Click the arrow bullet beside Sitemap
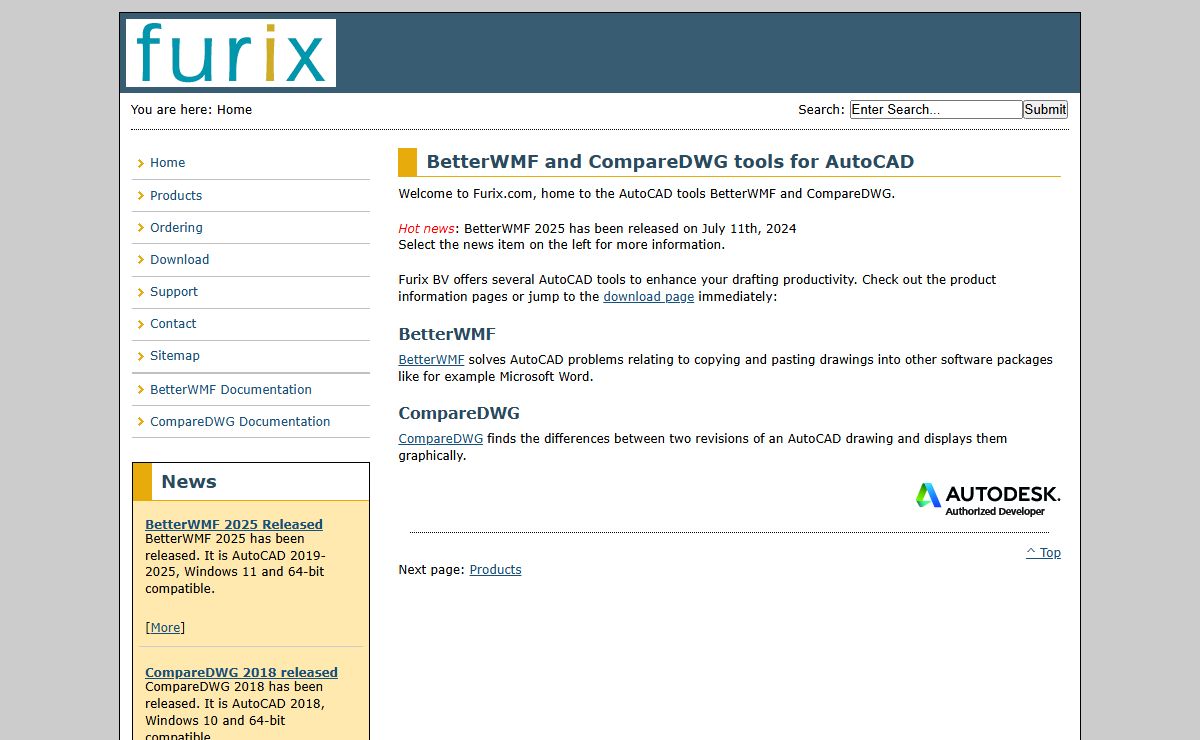This screenshot has height=740, width=1200. [x=141, y=355]
